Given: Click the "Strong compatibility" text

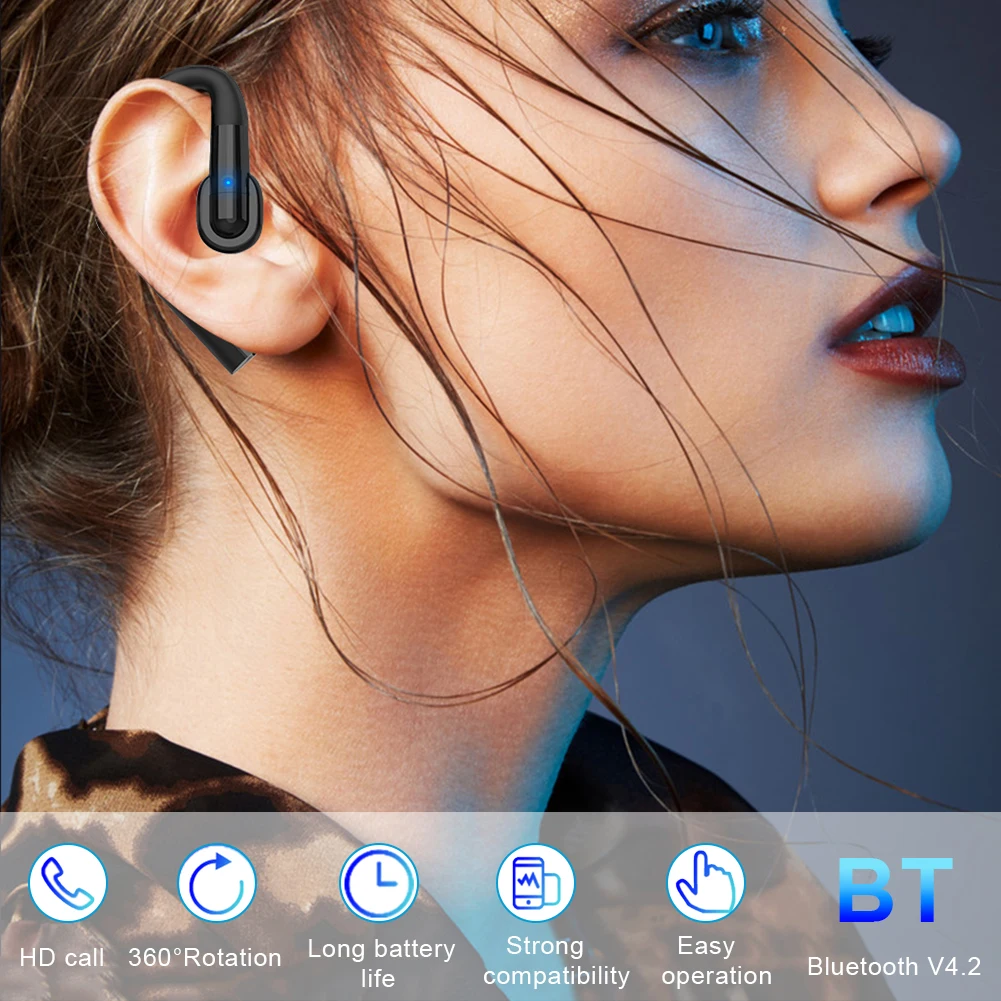Looking at the screenshot, I should [x=556, y=961].
